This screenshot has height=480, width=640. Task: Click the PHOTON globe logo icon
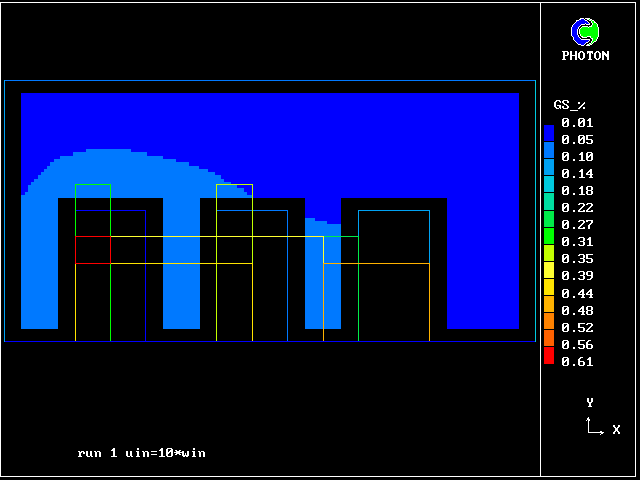585,33
